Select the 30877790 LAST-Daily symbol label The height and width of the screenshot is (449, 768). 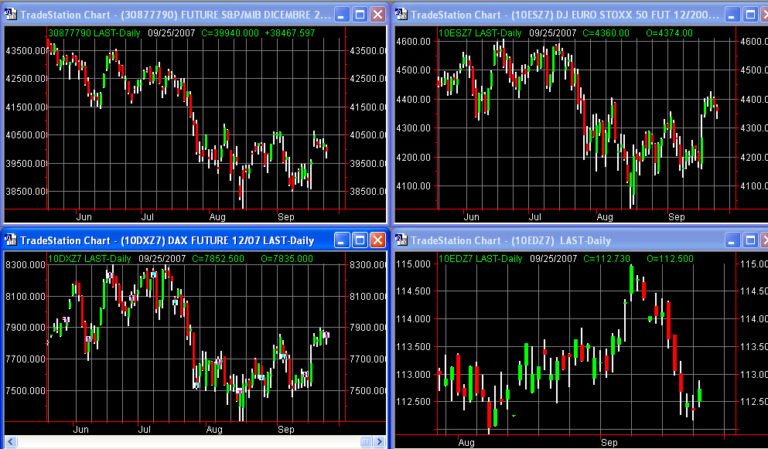point(95,32)
